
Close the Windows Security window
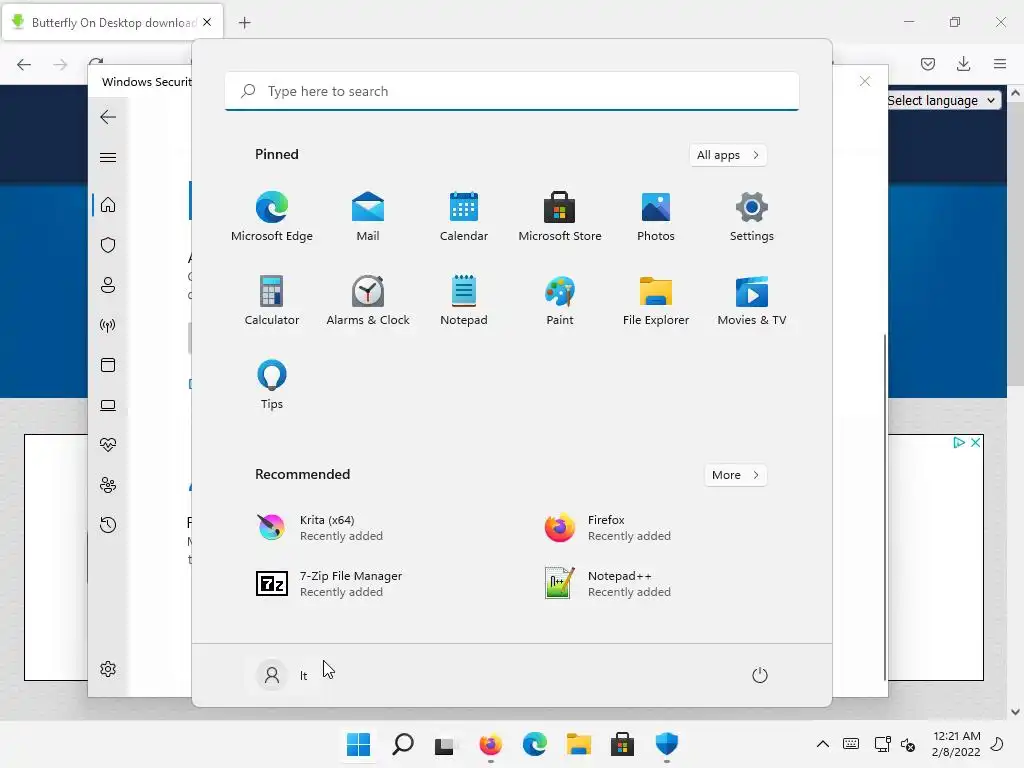(x=865, y=81)
